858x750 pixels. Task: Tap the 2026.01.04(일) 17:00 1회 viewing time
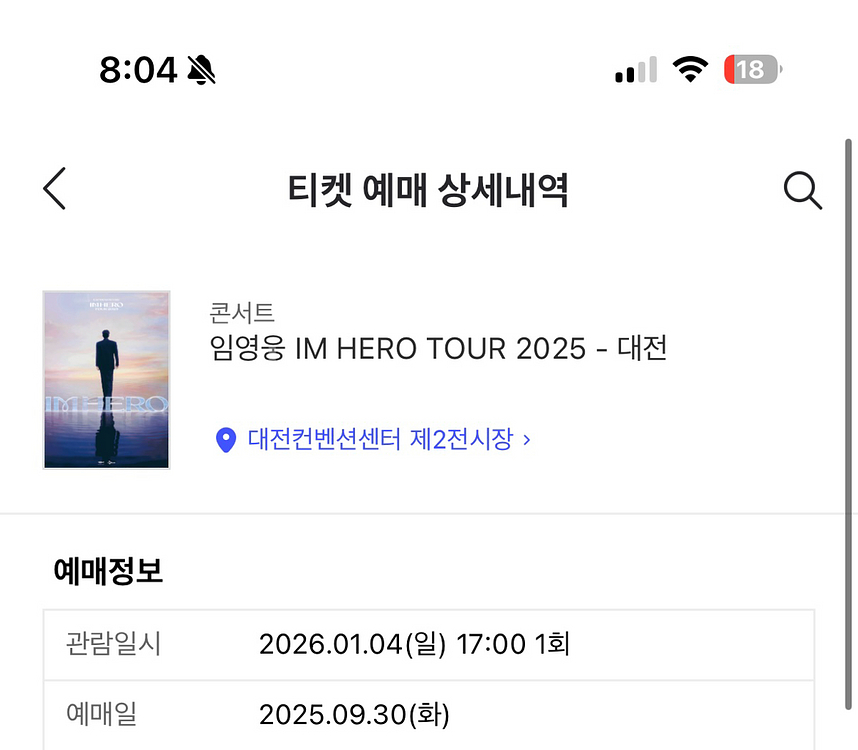tap(414, 643)
